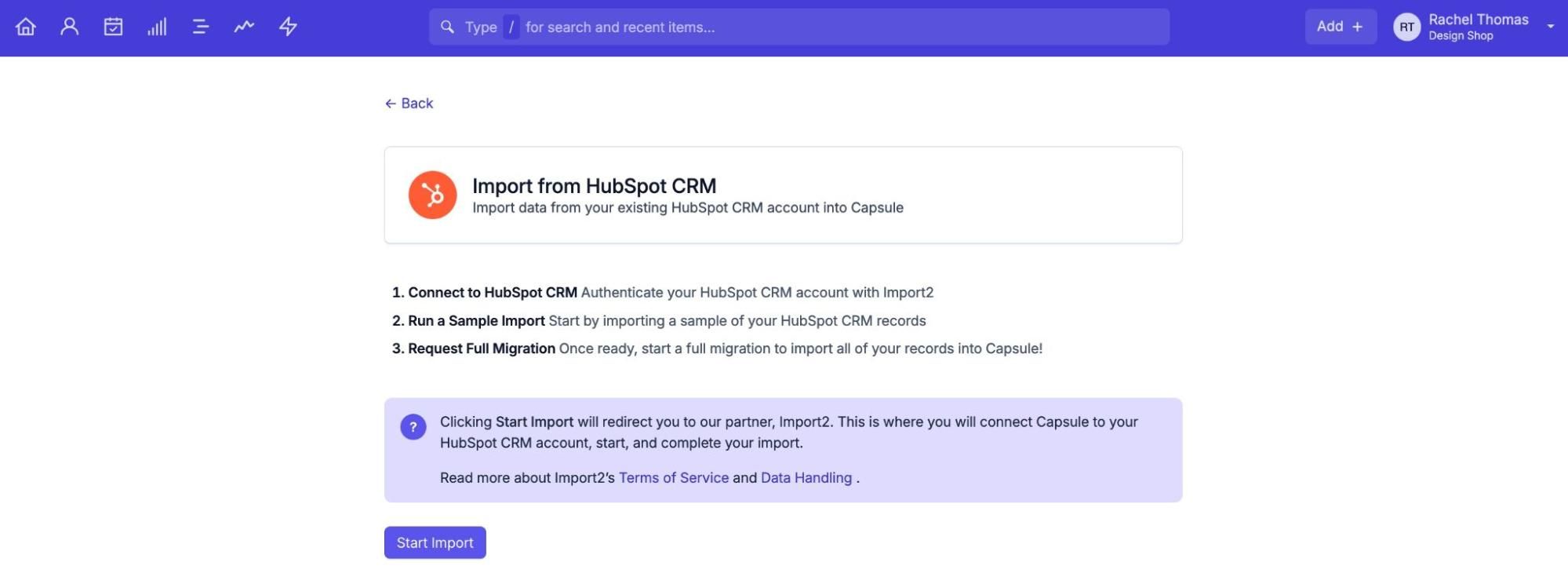
Task: Open the Reports line chart icon
Action: tap(244, 27)
